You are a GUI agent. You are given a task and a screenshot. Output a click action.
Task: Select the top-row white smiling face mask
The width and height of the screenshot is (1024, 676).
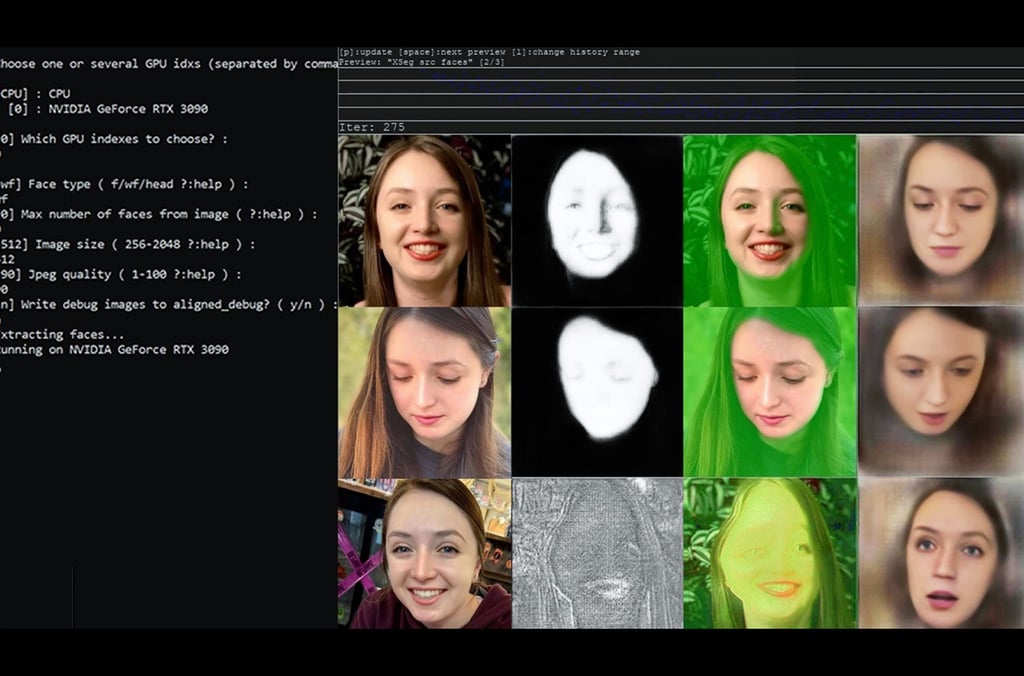tap(597, 221)
